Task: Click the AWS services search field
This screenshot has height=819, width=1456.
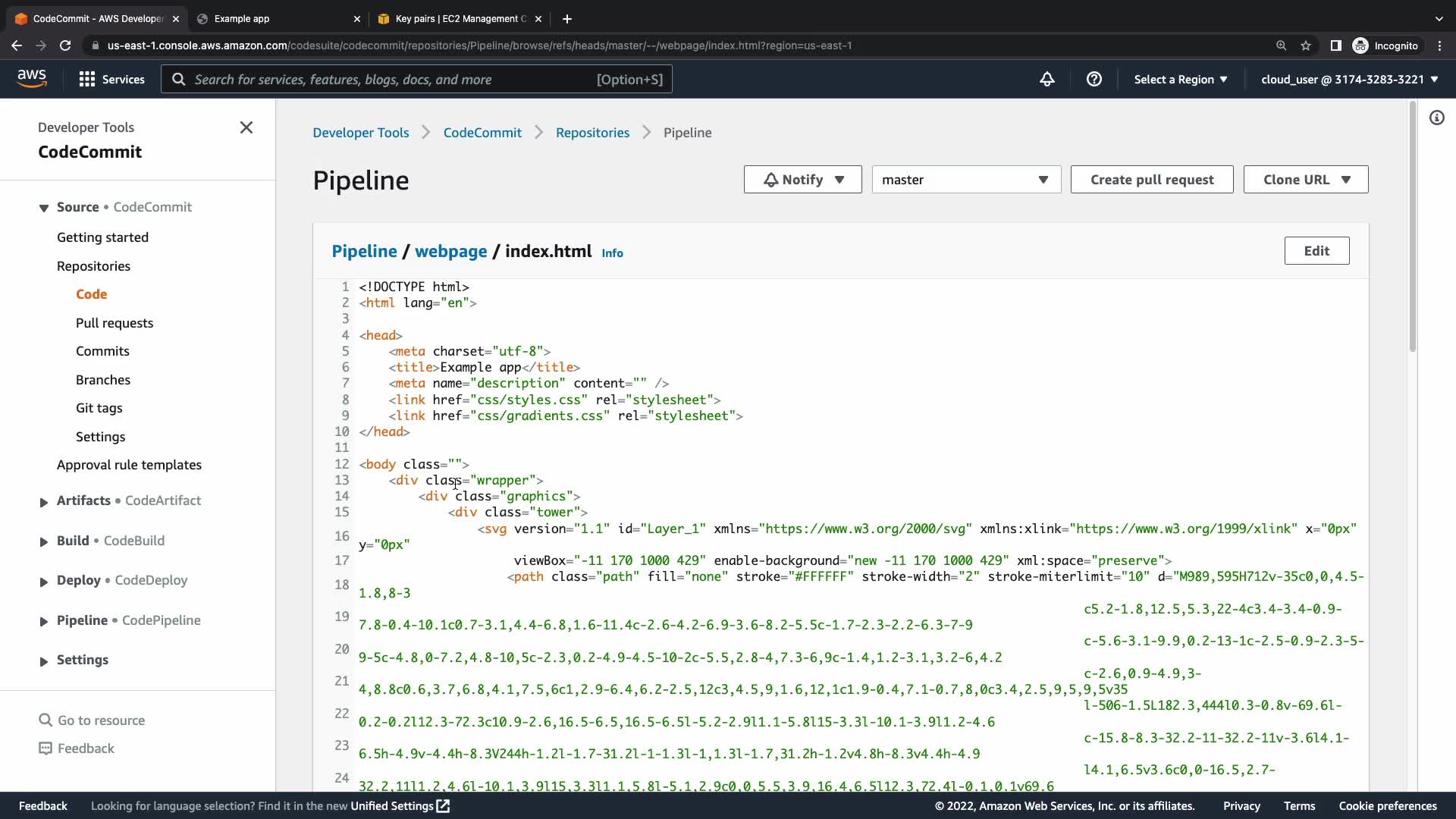Action: click(416, 79)
